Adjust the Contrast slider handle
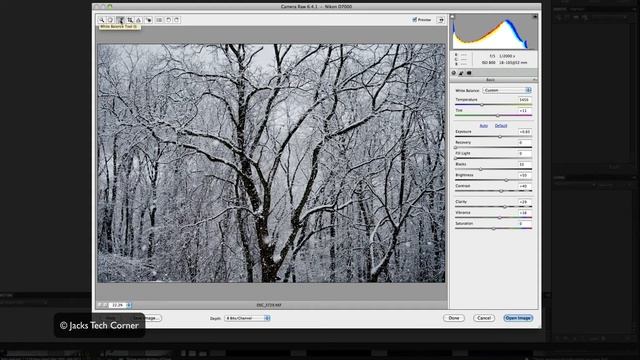The width and height of the screenshot is (640, 360). (x=501, y=191)
